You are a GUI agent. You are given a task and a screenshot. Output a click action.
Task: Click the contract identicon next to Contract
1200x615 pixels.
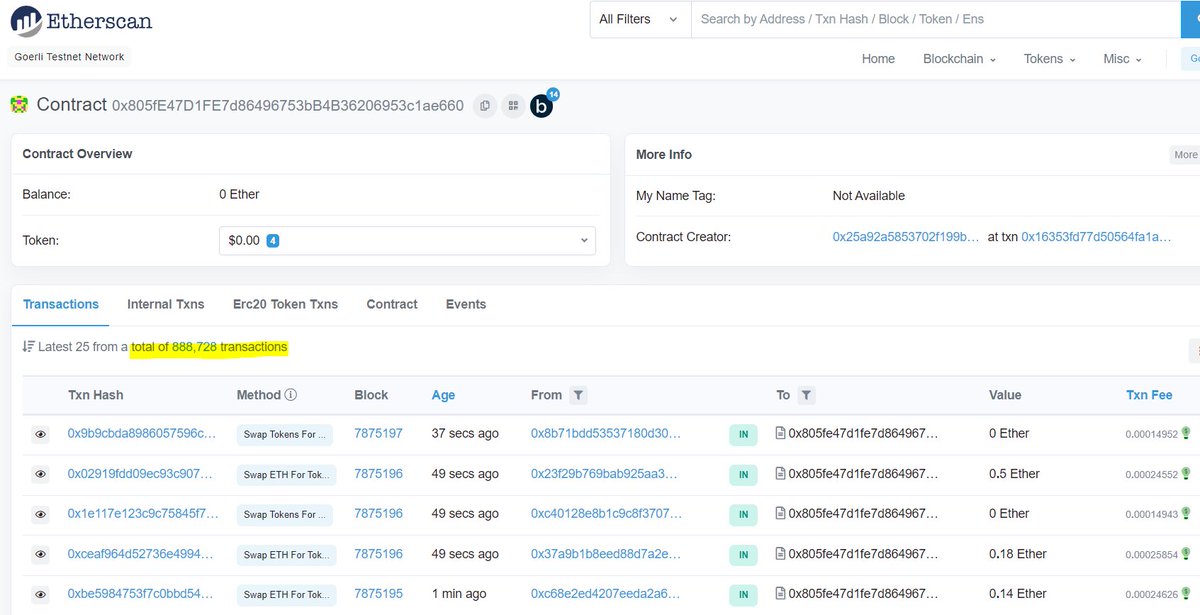pyautogui.click(x=19, y=104)
